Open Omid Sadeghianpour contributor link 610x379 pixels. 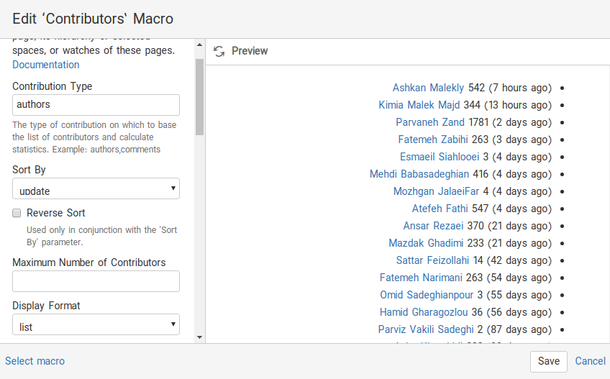tap(426, 295)
